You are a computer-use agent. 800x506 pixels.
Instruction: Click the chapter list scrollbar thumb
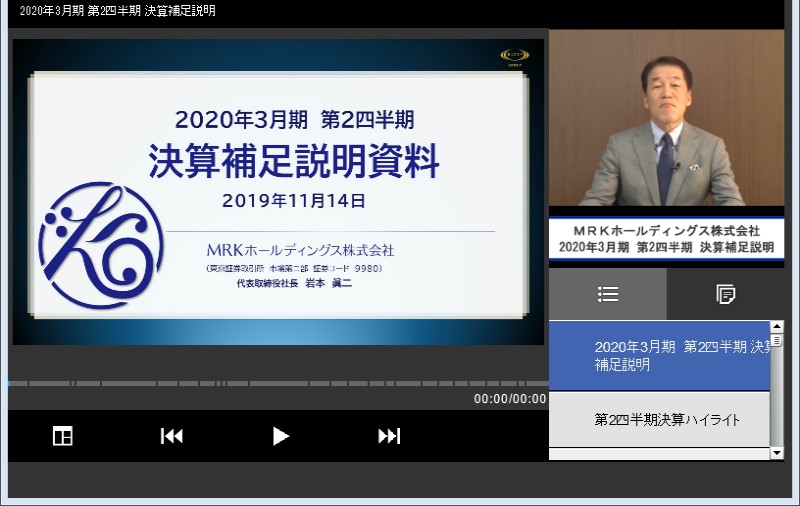pos(777,340)
